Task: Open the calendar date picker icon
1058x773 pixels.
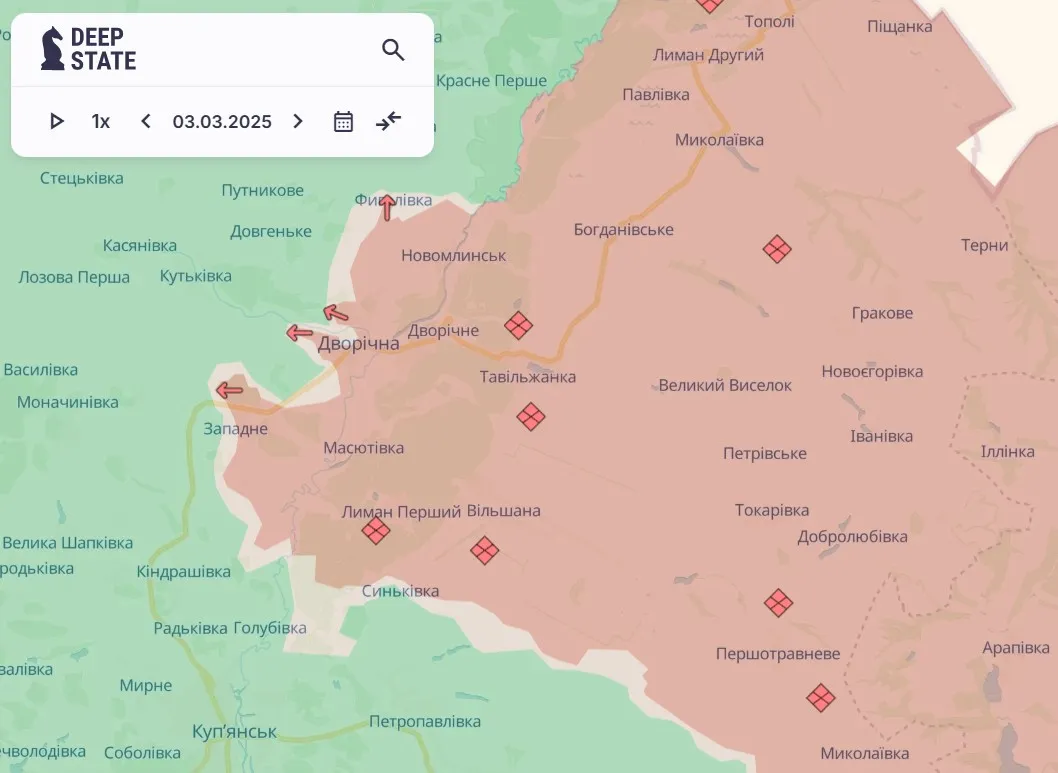Action: (342, 121)
